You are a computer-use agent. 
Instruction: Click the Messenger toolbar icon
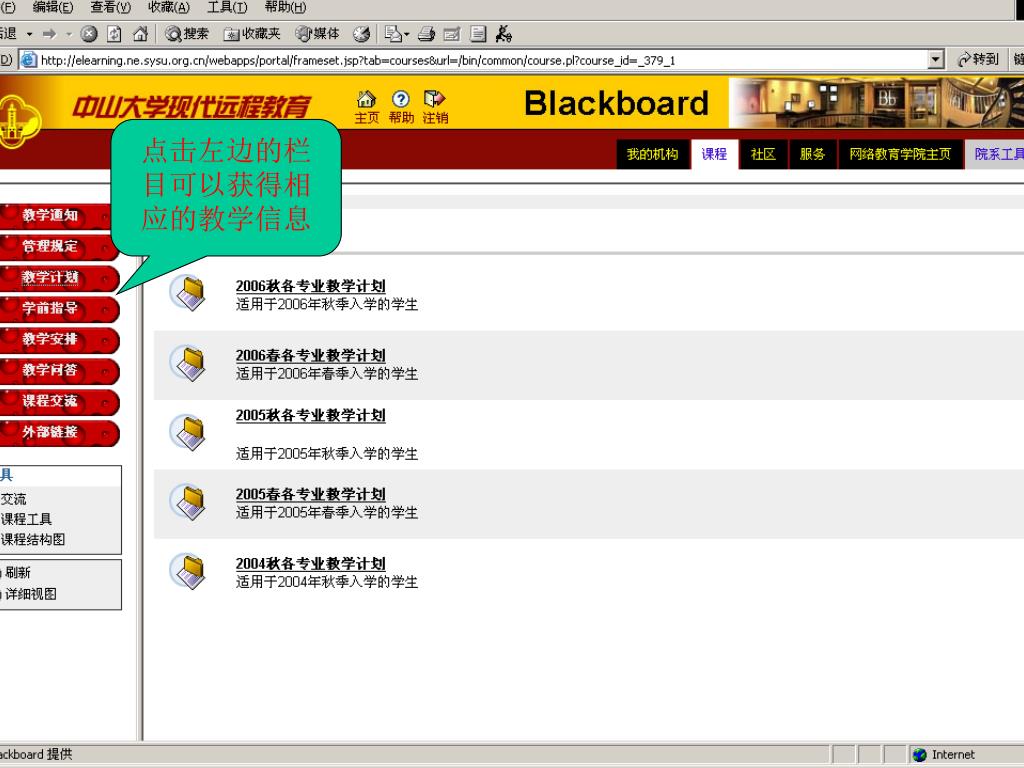(504, 33)
